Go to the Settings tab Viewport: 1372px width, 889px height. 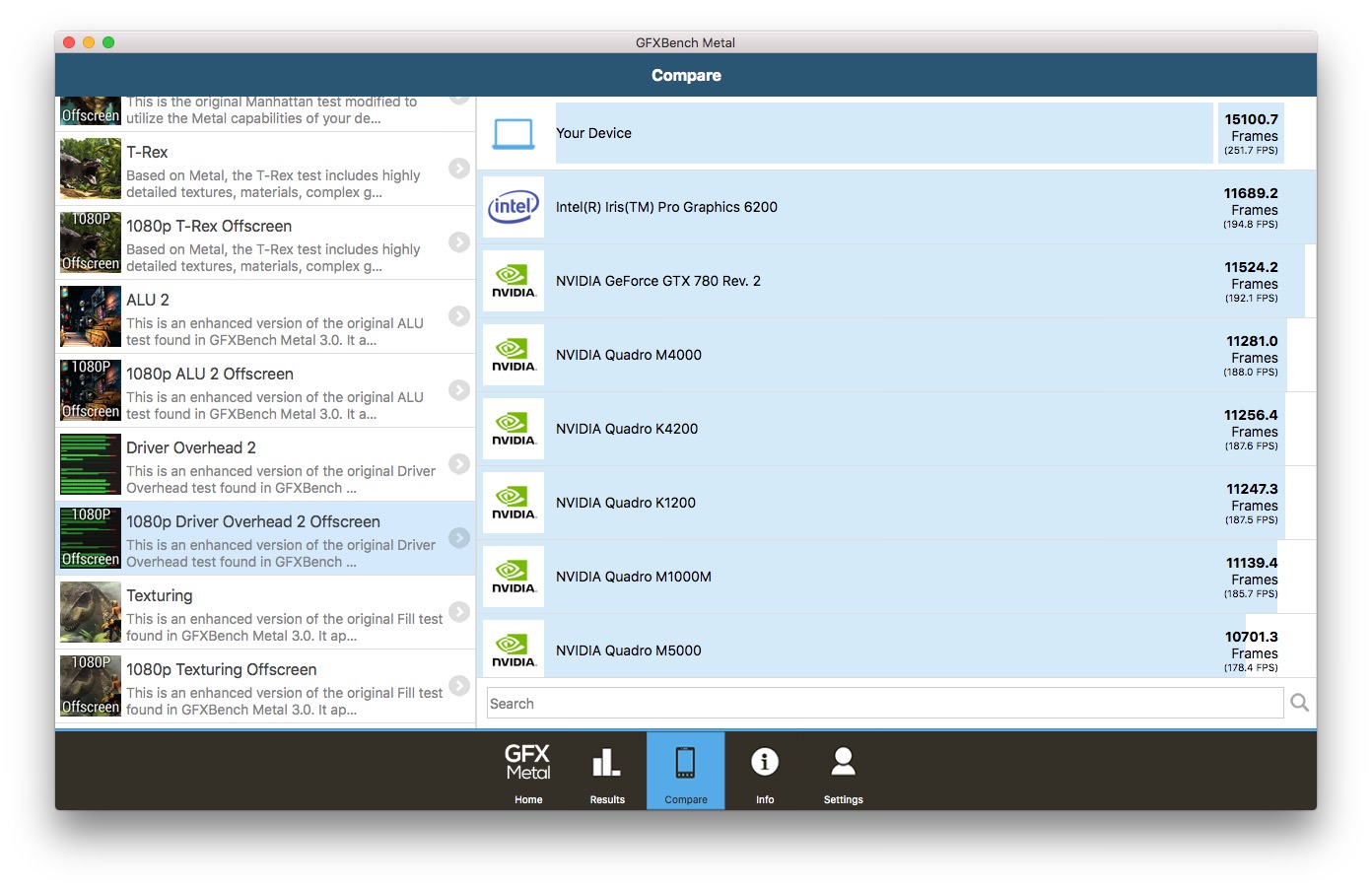click(844, 771)
